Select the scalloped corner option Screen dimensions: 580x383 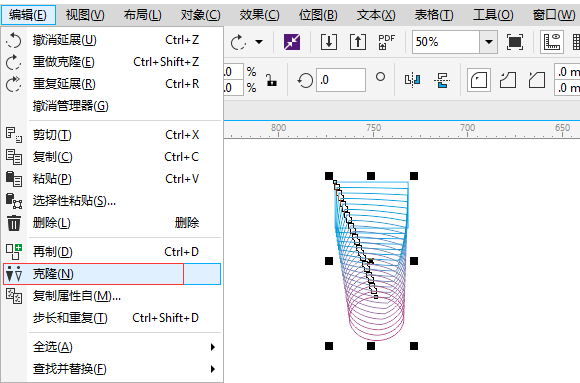pyautogui.click(x=508, y=80)
